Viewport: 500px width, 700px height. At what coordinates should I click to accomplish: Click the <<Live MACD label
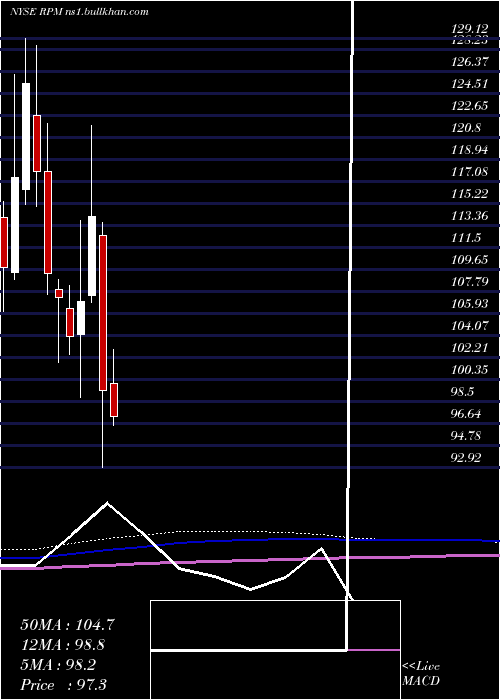[x=421, y=674]
